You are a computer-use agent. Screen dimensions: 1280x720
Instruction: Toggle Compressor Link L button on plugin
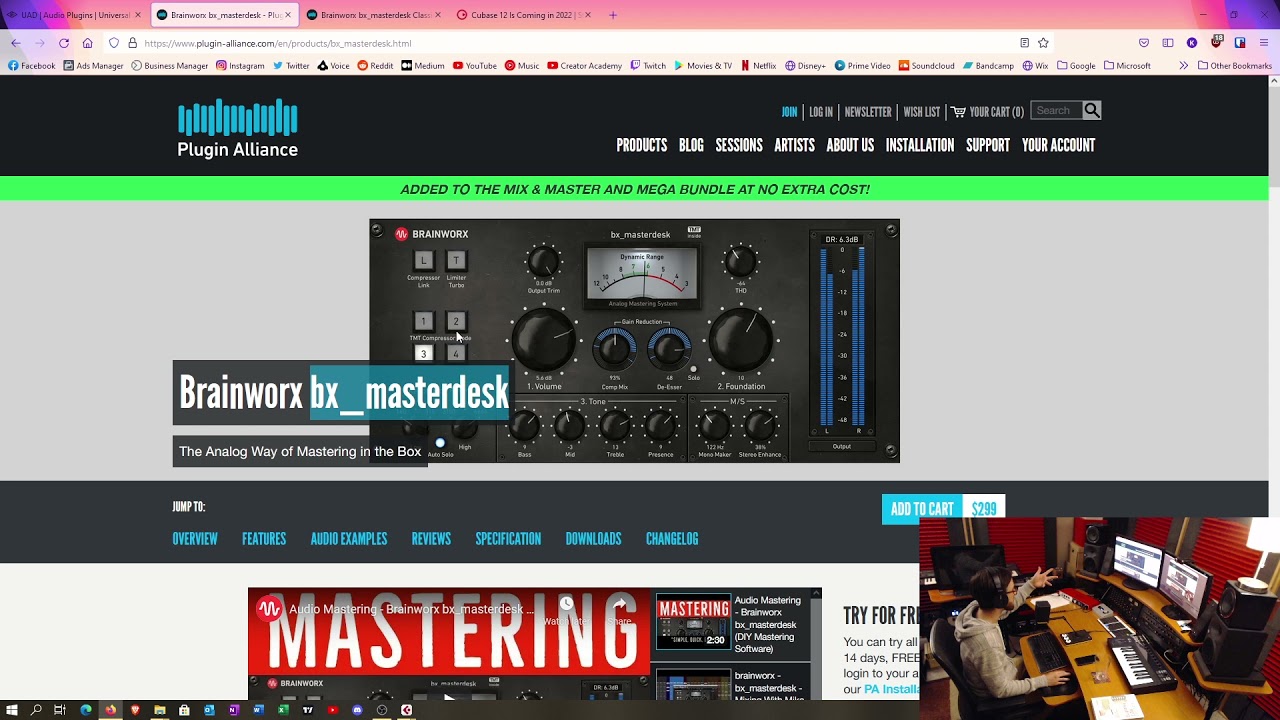coord(423,260)
